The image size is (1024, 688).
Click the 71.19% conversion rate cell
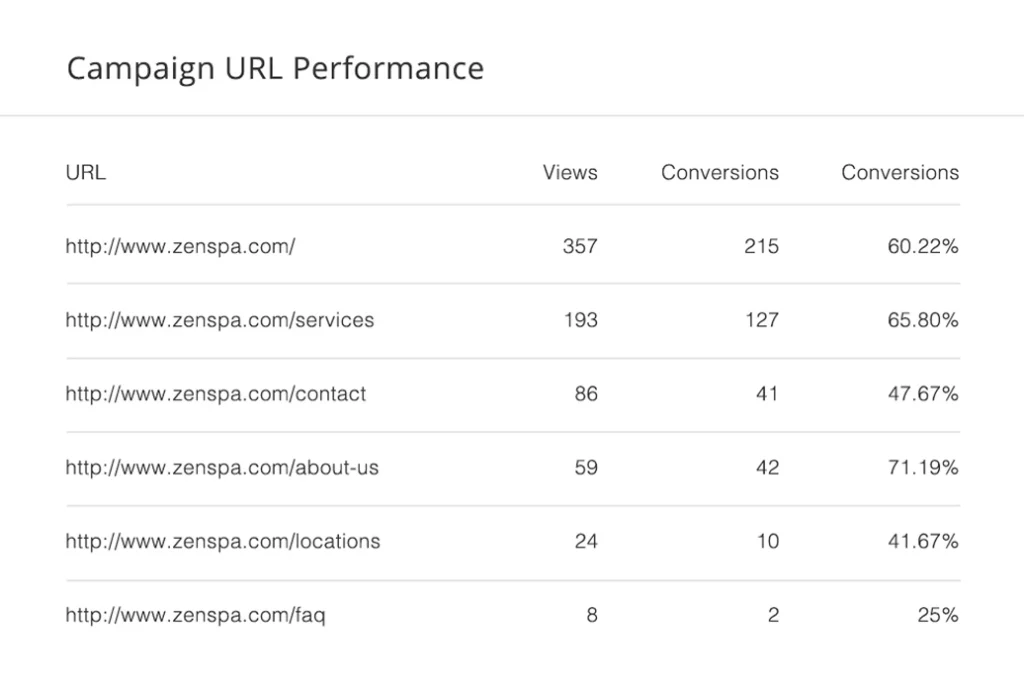[x=923, y=468]
